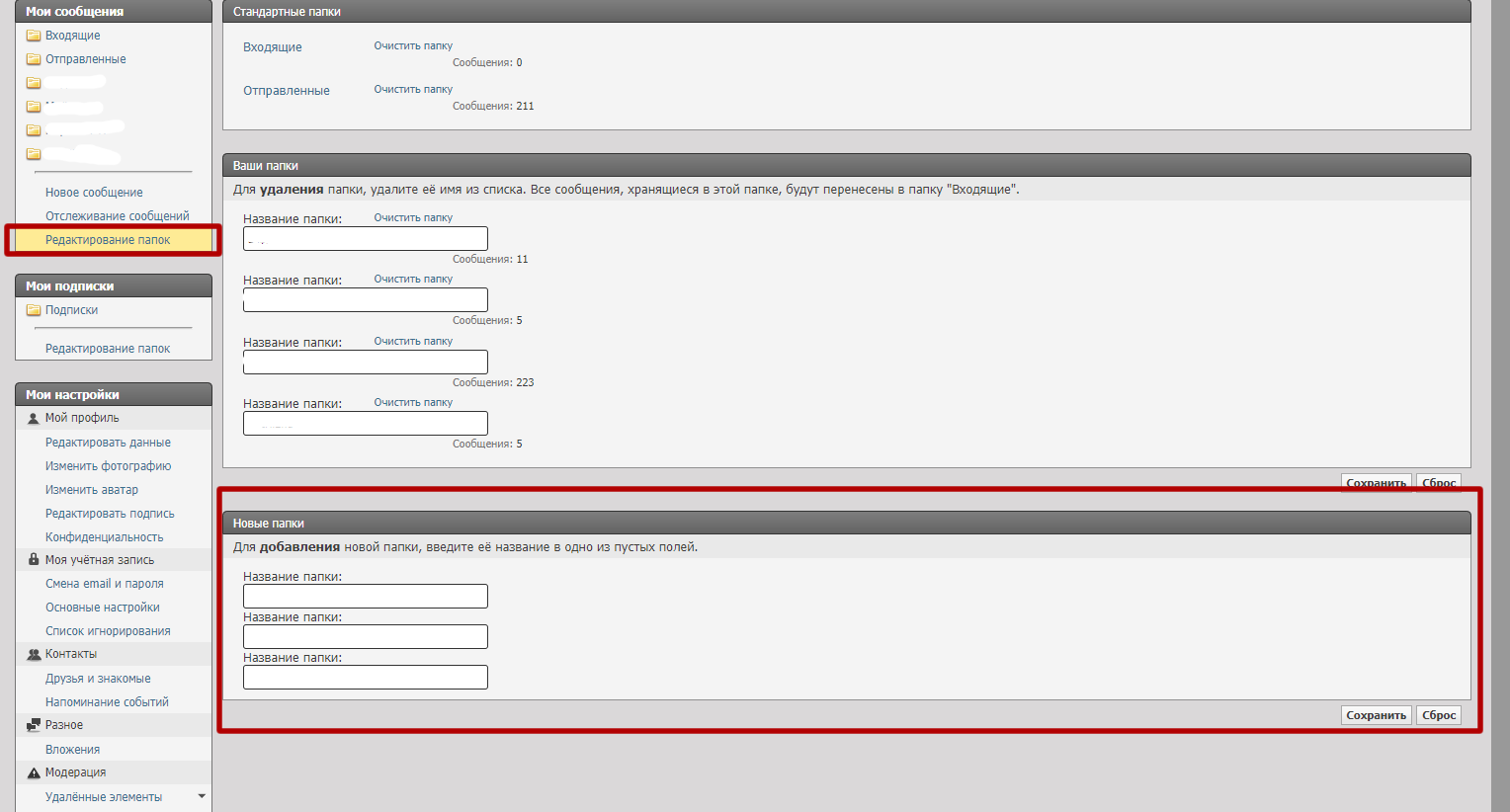The height and width of the screenshot is (812, 1510).
Task: Click Сохранить button under Новые папки
Action: click(x=1376, y=715)
